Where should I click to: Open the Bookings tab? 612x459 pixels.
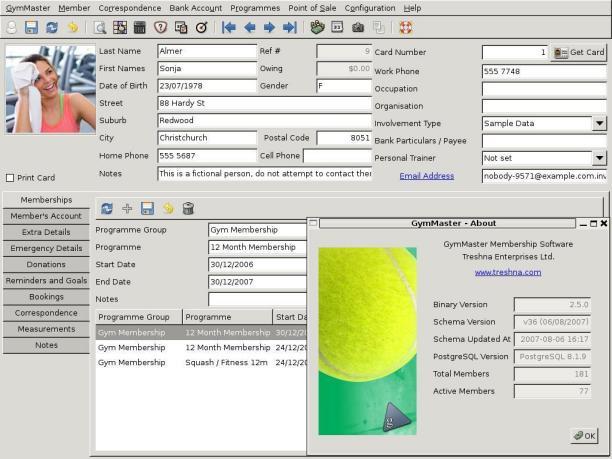(46, 297)
